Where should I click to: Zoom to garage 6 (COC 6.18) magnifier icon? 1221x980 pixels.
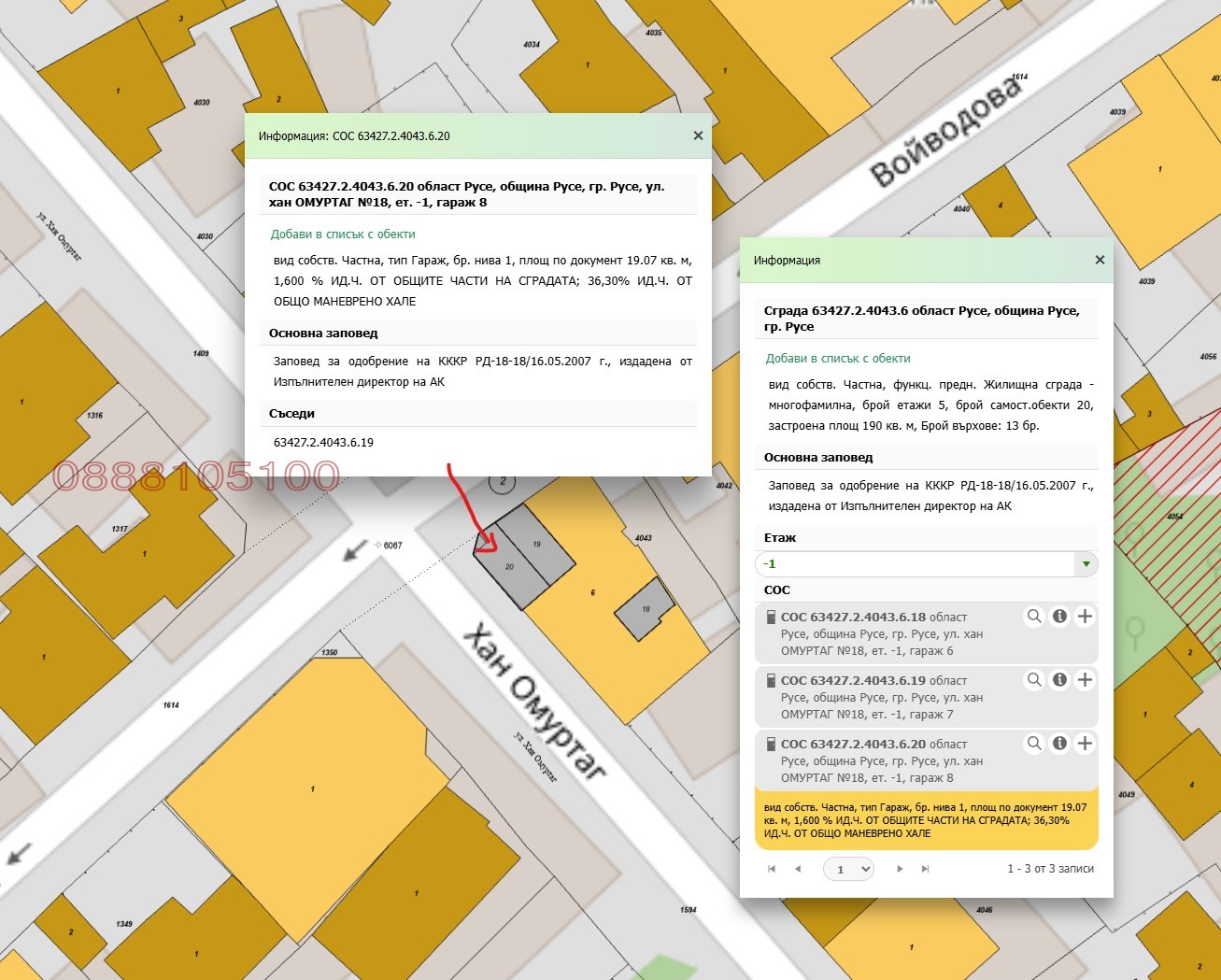[x=1034, y=617]
